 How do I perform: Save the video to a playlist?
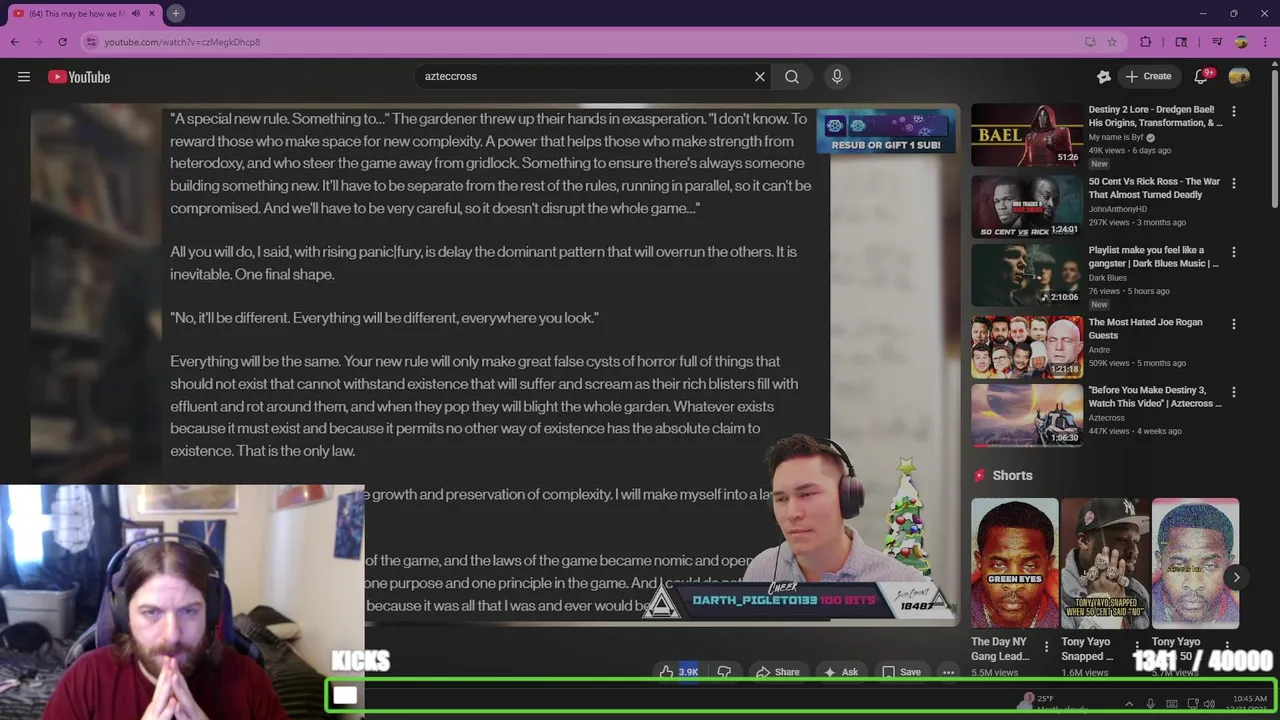coord(901,672)
